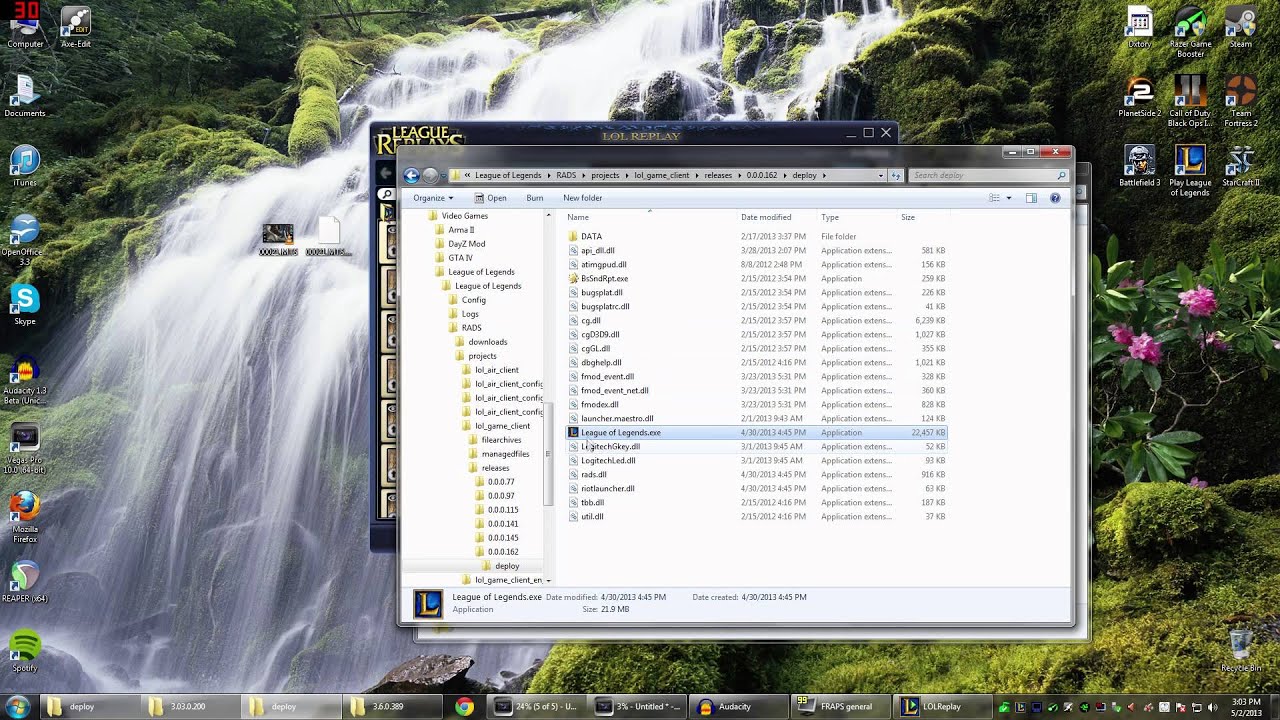Image resolution: width=1280 pixels, height=720 pixels.
Task: Open the Oxtory desktop shortcut
Action: [1139, 28]
